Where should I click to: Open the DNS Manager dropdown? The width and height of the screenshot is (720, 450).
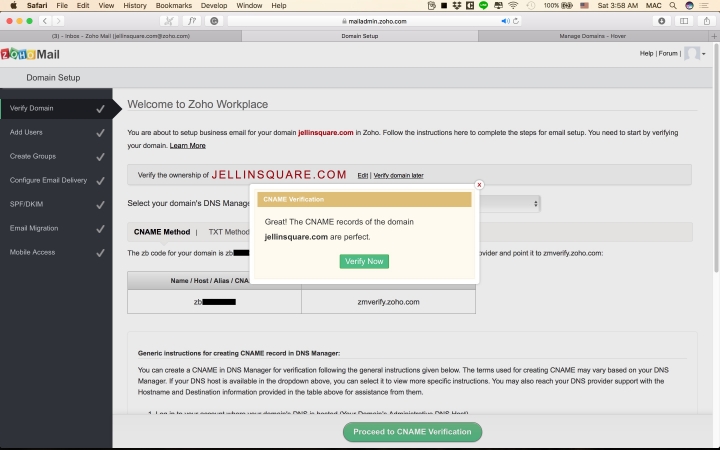coord(510,203)
